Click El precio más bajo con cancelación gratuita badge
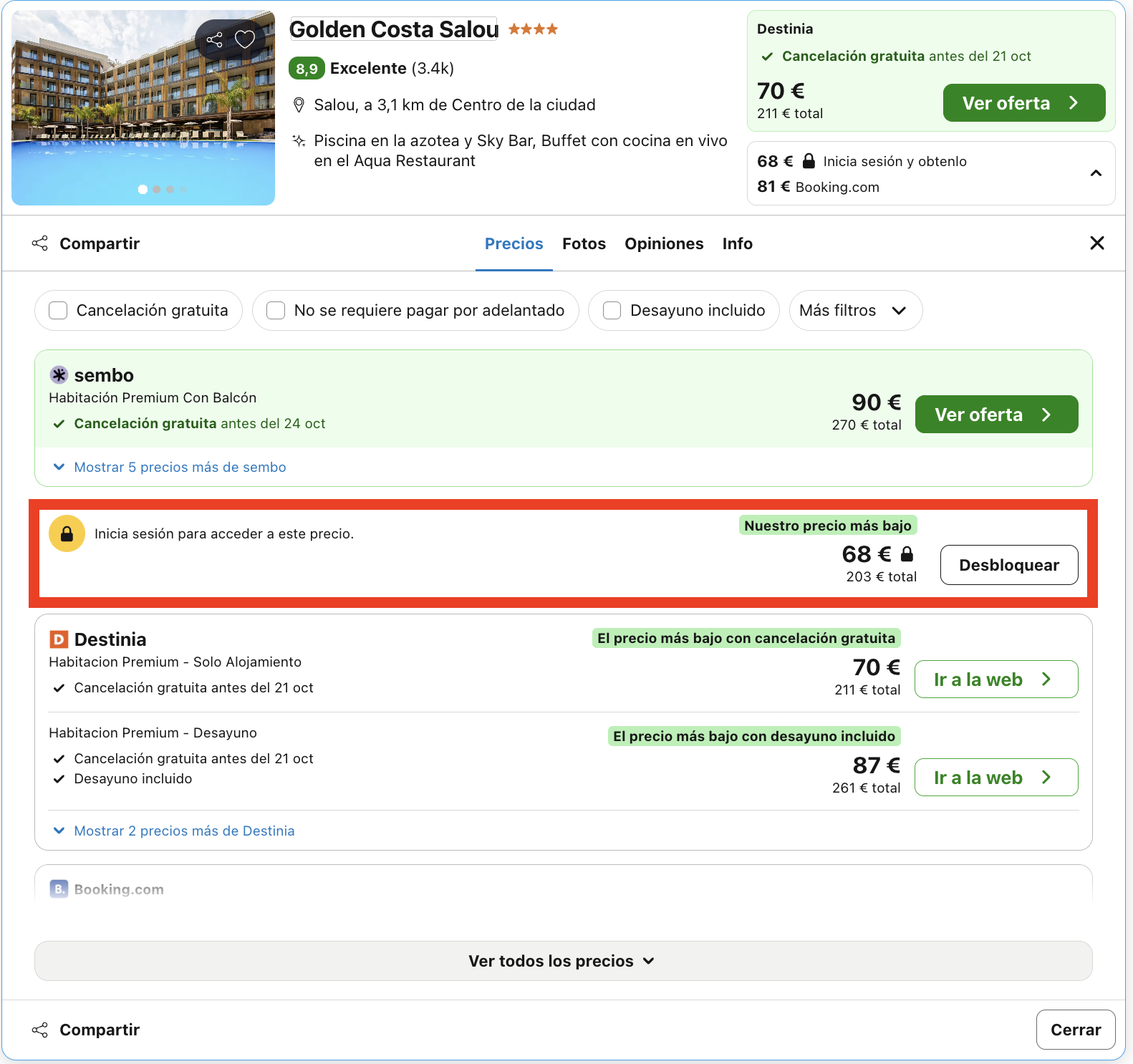 [x=746, y=638]
